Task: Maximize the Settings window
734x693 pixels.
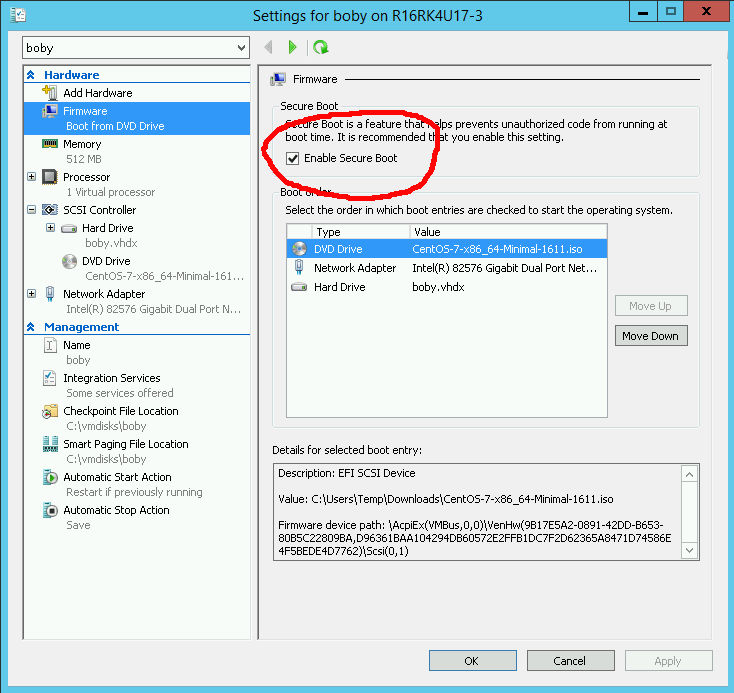Action: tap(670, 11)
